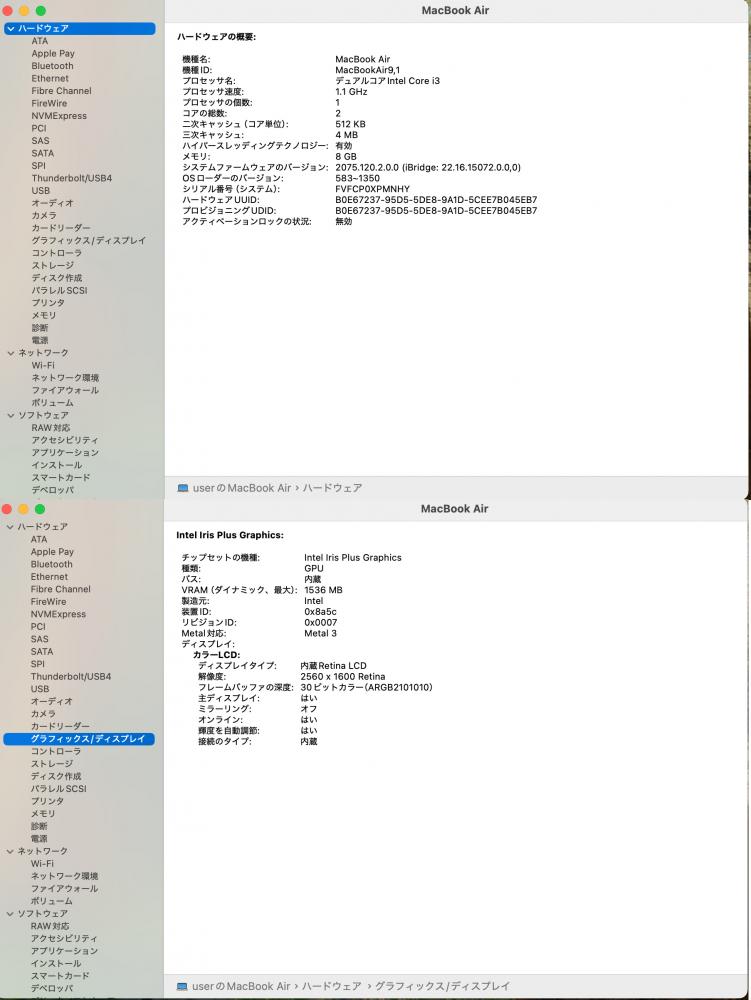751x1000 pixels.
Task: Click ハードウェア breadcrumb in top path bar
Action: (x=332, y=488)
